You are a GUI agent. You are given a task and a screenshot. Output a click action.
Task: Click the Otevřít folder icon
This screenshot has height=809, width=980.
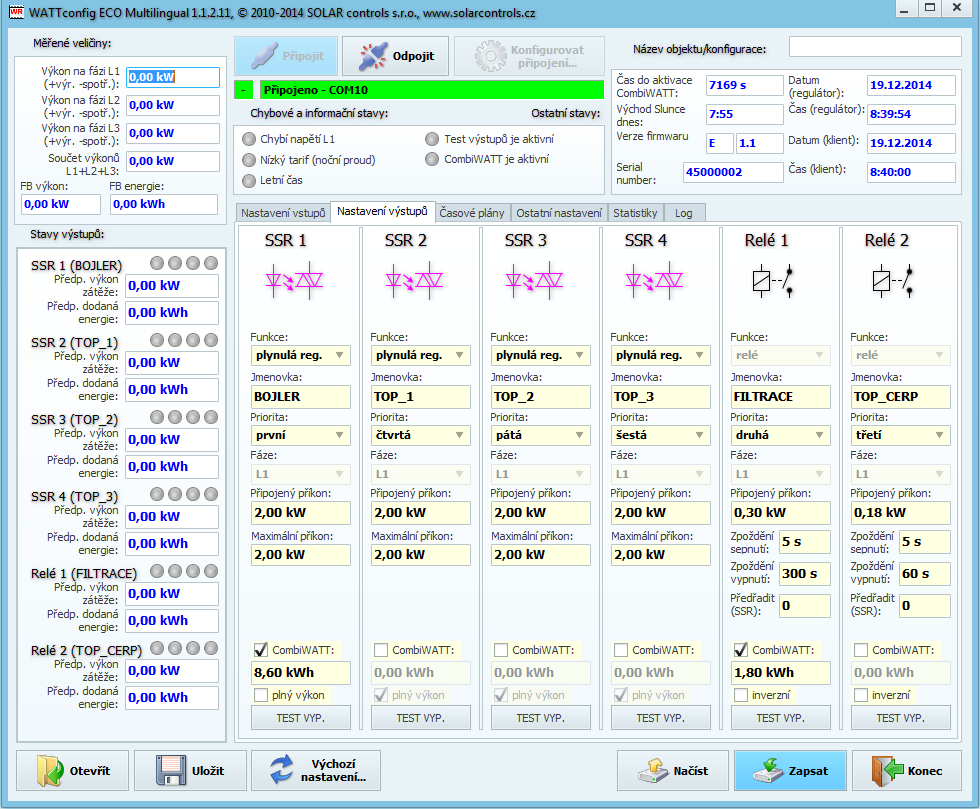[x=49, y=771]
